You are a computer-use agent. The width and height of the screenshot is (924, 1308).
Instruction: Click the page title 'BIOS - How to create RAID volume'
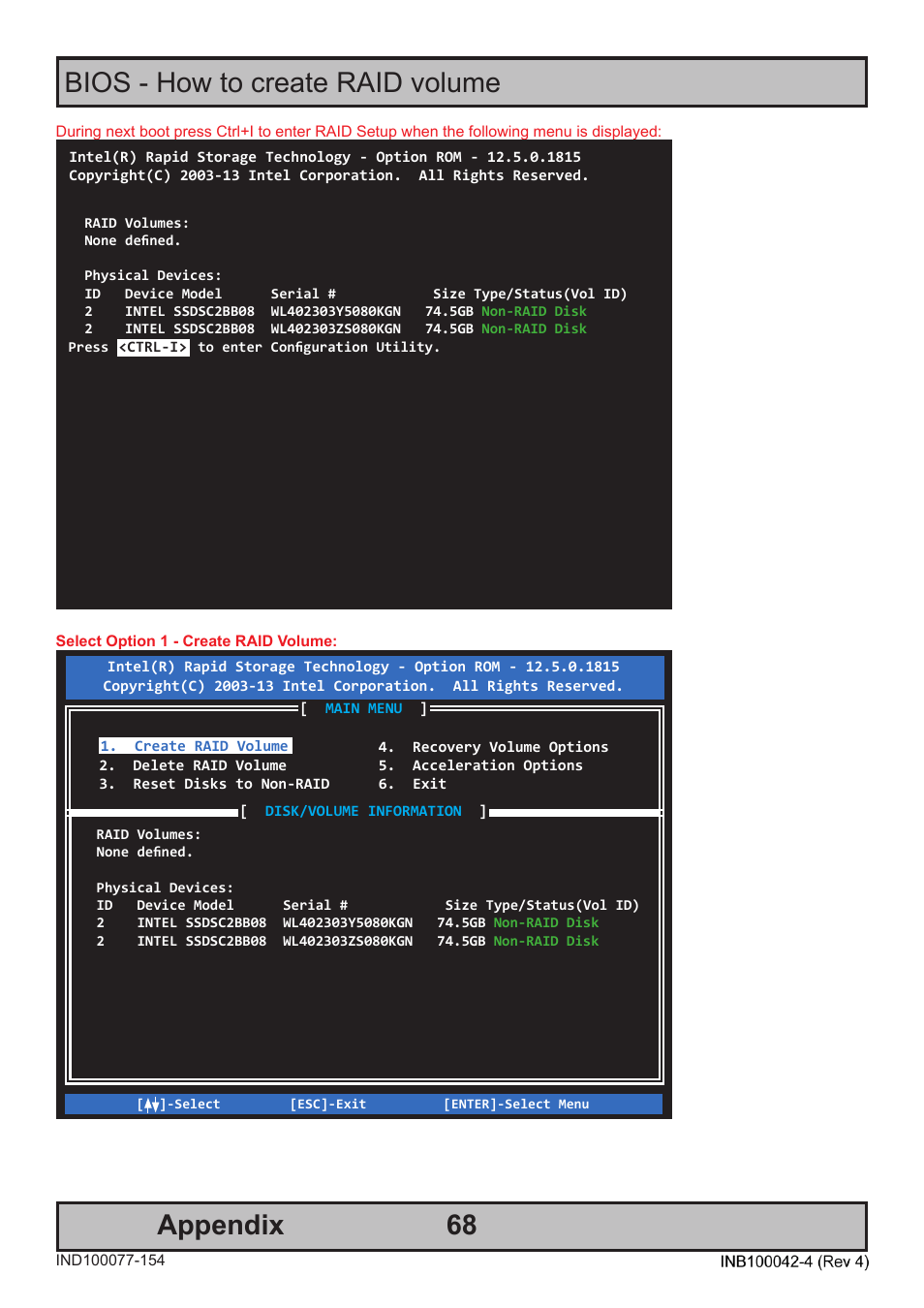(x=283, y=82)
